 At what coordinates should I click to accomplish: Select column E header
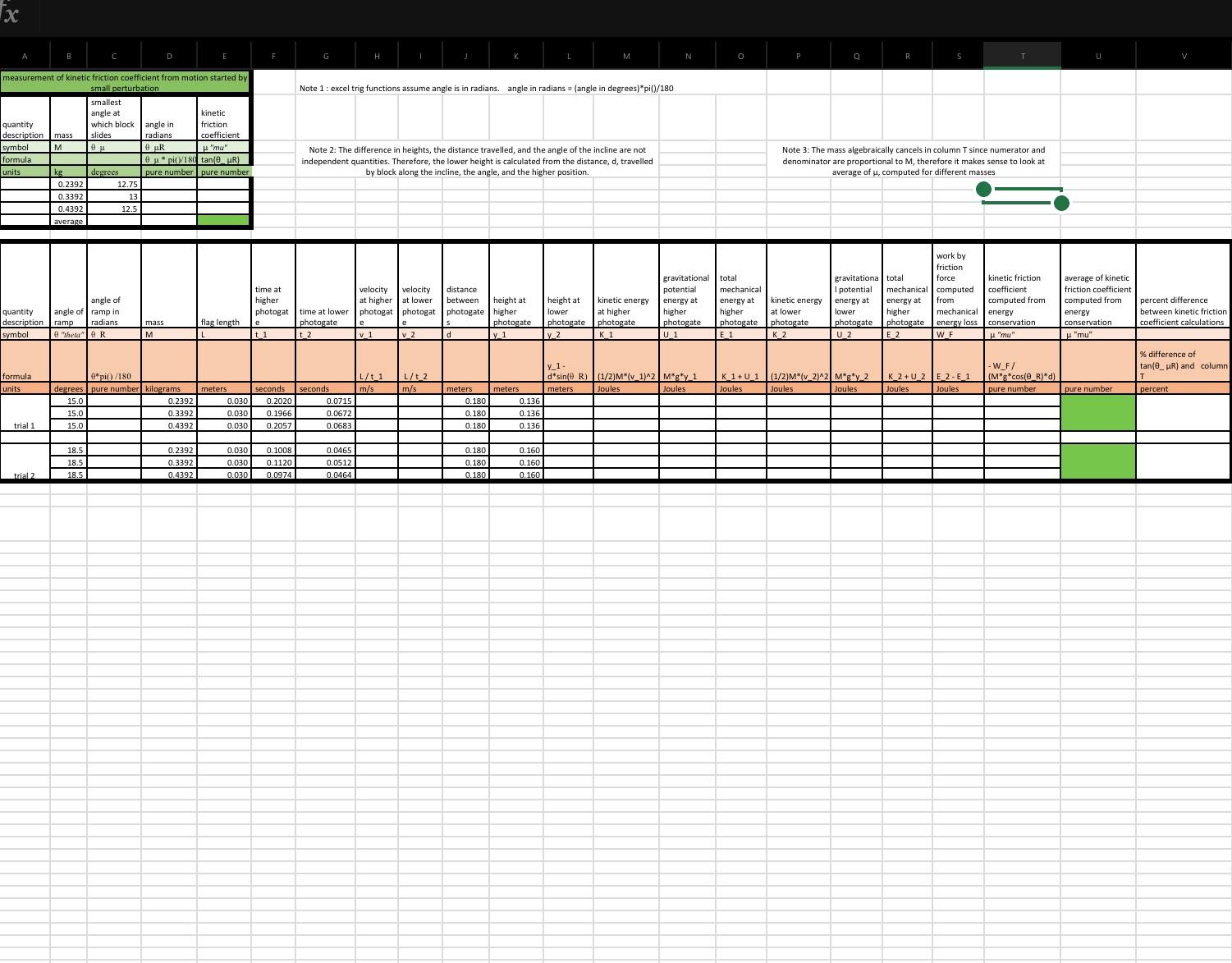click(x=224, y=56)
